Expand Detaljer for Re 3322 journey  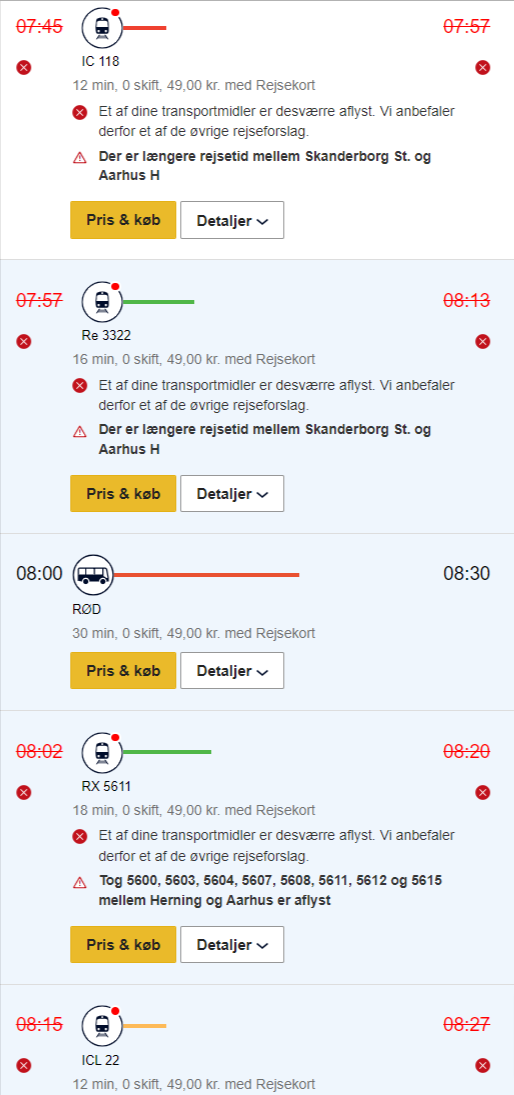tap(233, 494)
